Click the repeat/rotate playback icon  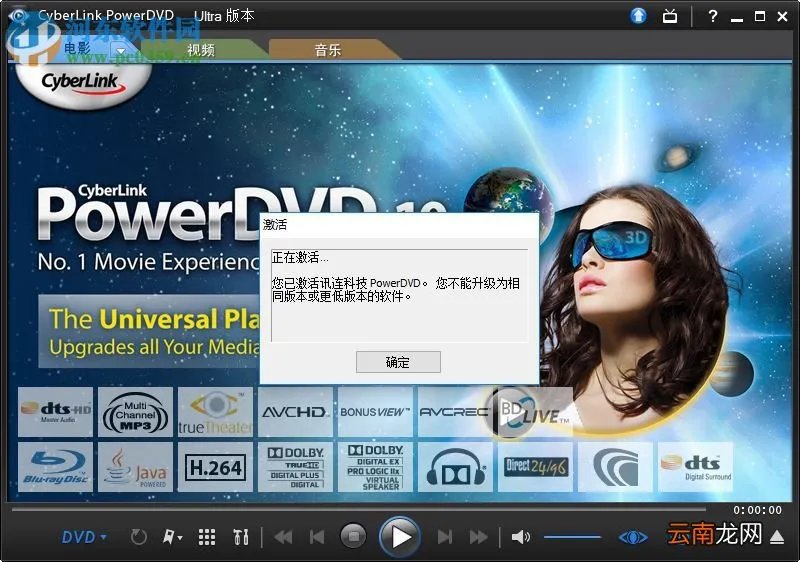pos(139,537)
